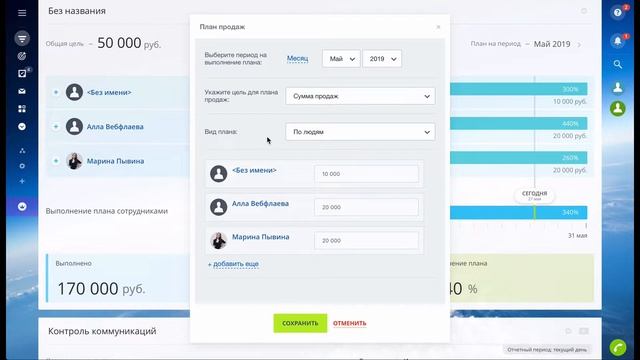Viewport: 640px width, 360px height.
Task: Click Отчетный период: текущий день label
Action: (547, 350)
